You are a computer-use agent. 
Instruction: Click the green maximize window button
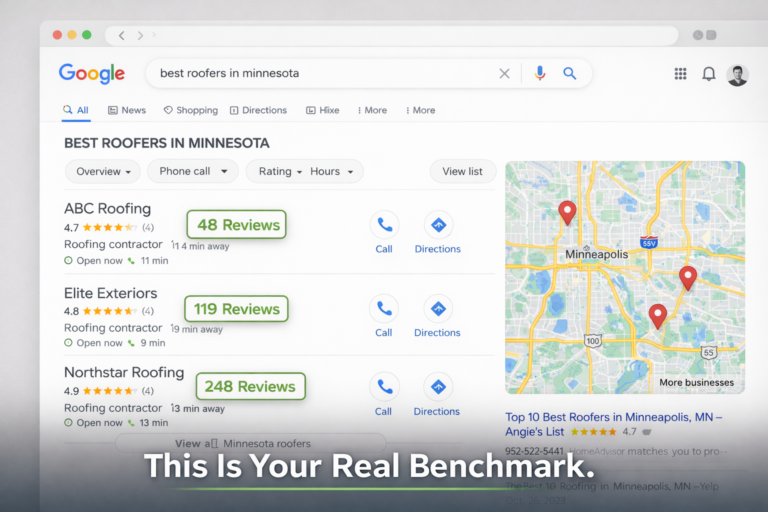(87, 35)
